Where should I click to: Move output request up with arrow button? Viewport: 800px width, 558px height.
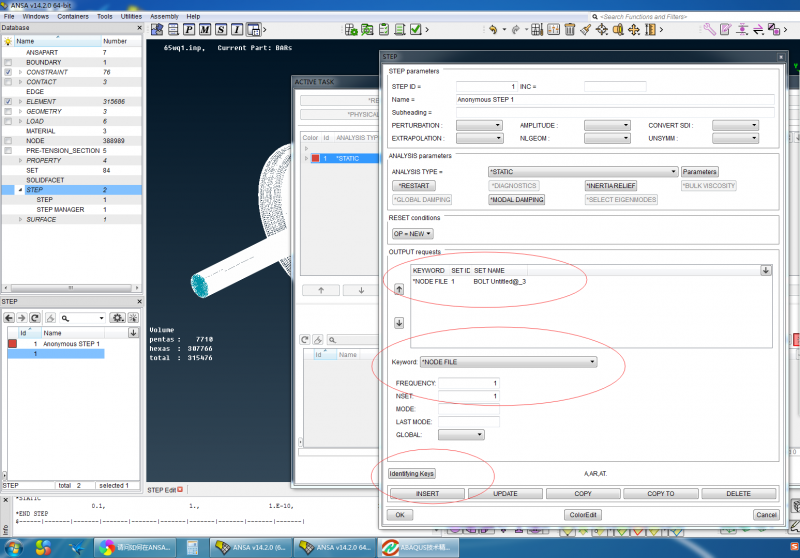[x=398, y=288]
